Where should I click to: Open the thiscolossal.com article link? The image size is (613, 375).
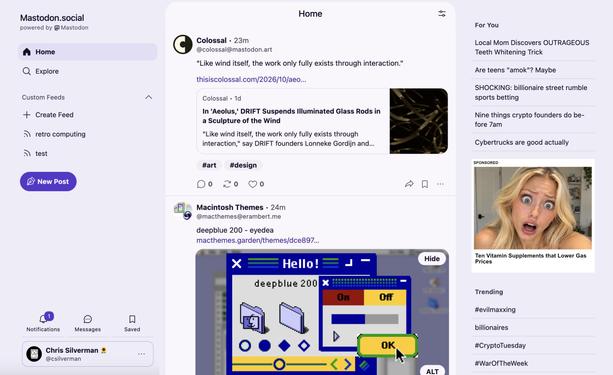[251, 79]
